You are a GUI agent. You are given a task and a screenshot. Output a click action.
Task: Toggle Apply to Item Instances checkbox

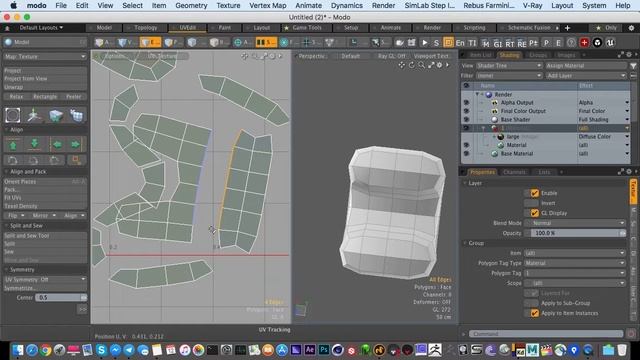(534, 313)
